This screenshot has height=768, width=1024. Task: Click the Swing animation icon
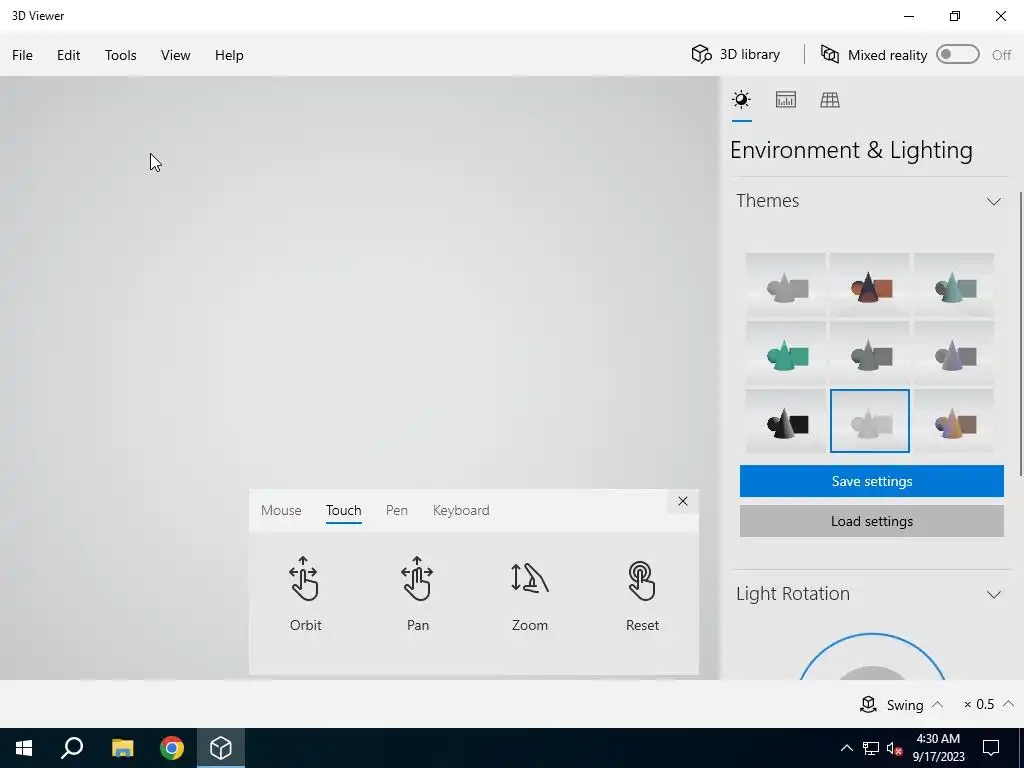(x=868, y=704)
